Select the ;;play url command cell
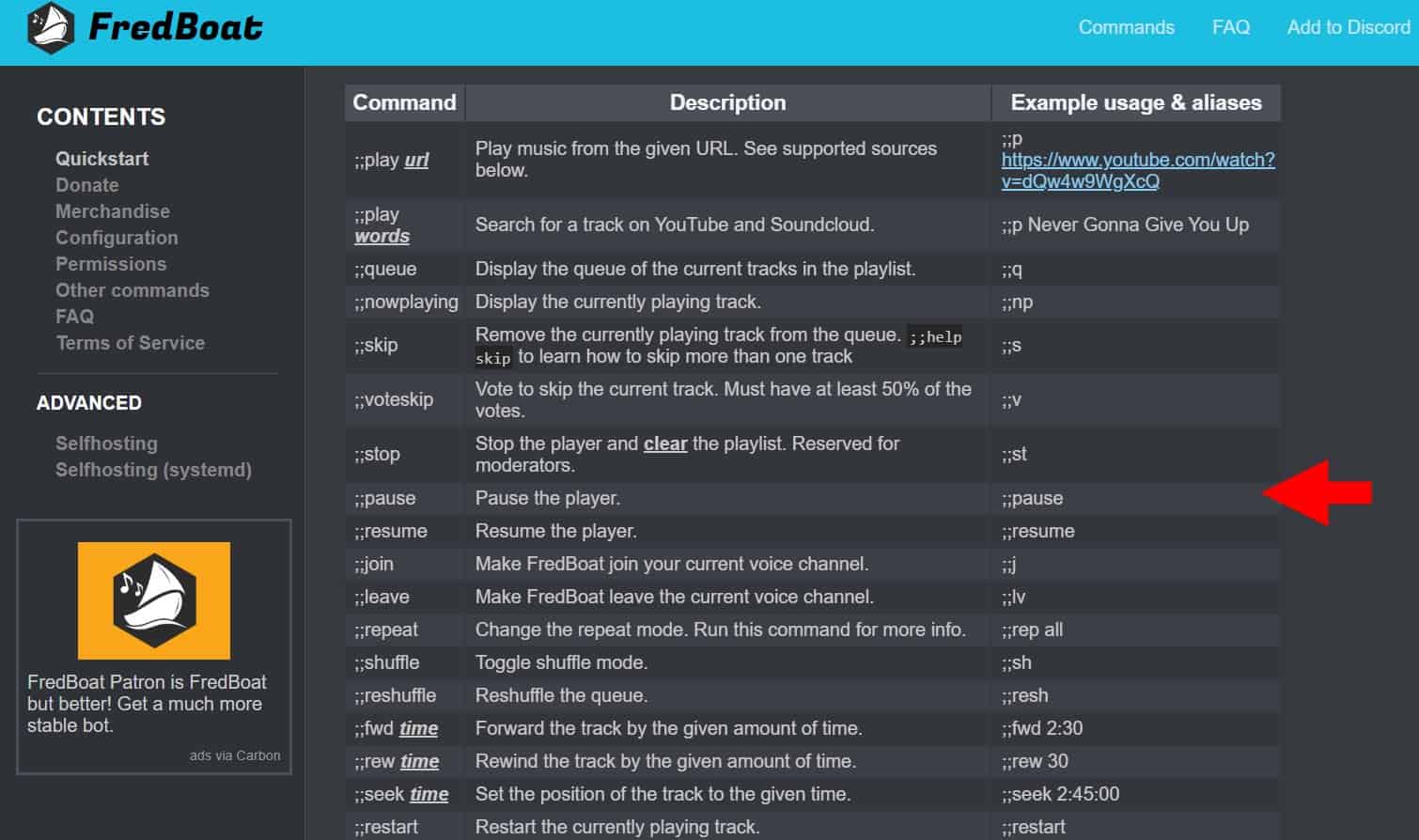This screenshot has width=1419, height=840. coord(405,160)
